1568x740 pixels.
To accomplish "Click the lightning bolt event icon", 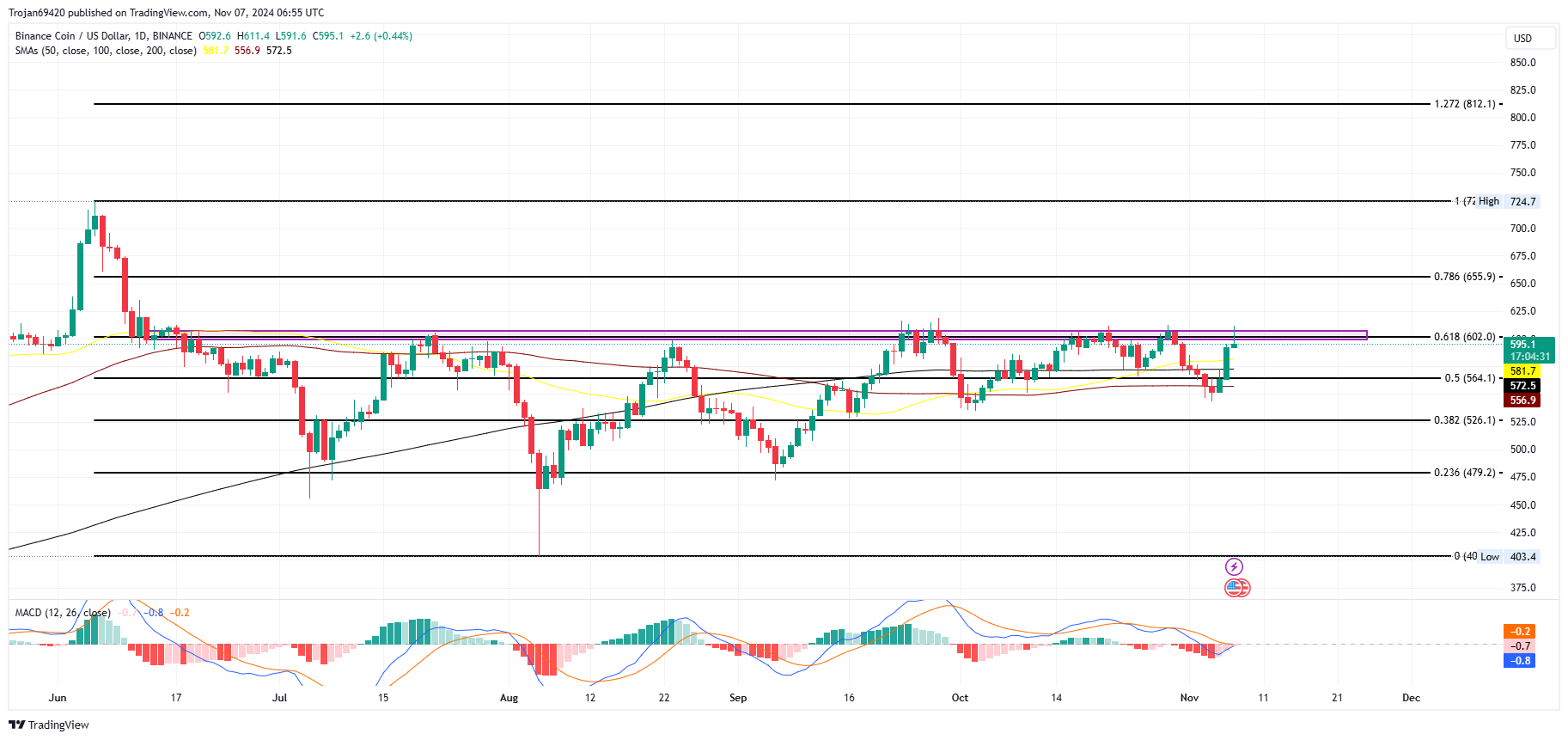I will click(x=1234, y=566).
